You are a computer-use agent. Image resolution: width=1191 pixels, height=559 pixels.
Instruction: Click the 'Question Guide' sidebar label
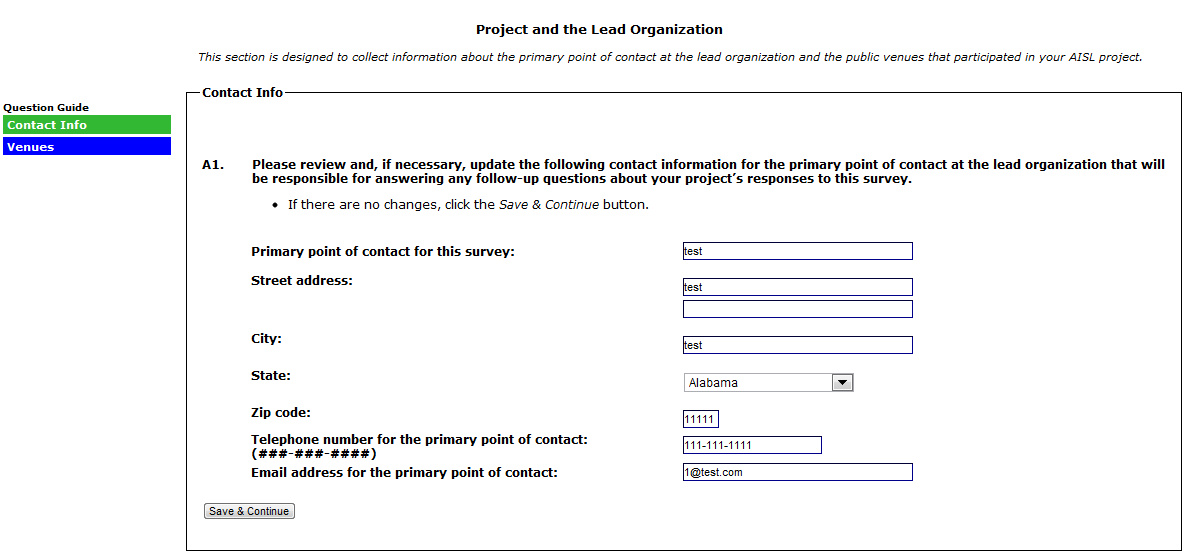tap(46, 107)
